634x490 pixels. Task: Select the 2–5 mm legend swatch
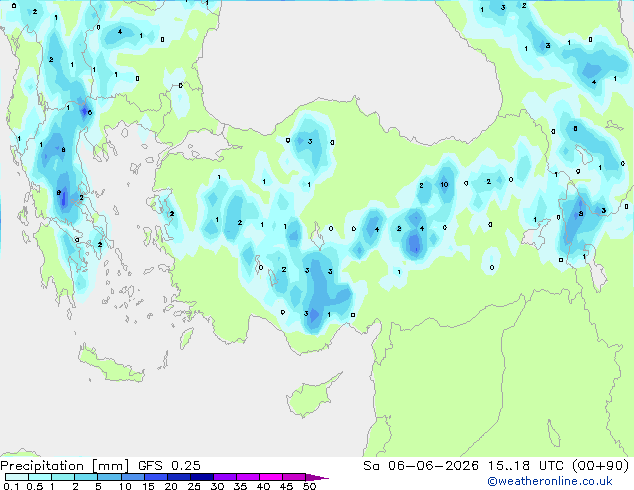86,477
